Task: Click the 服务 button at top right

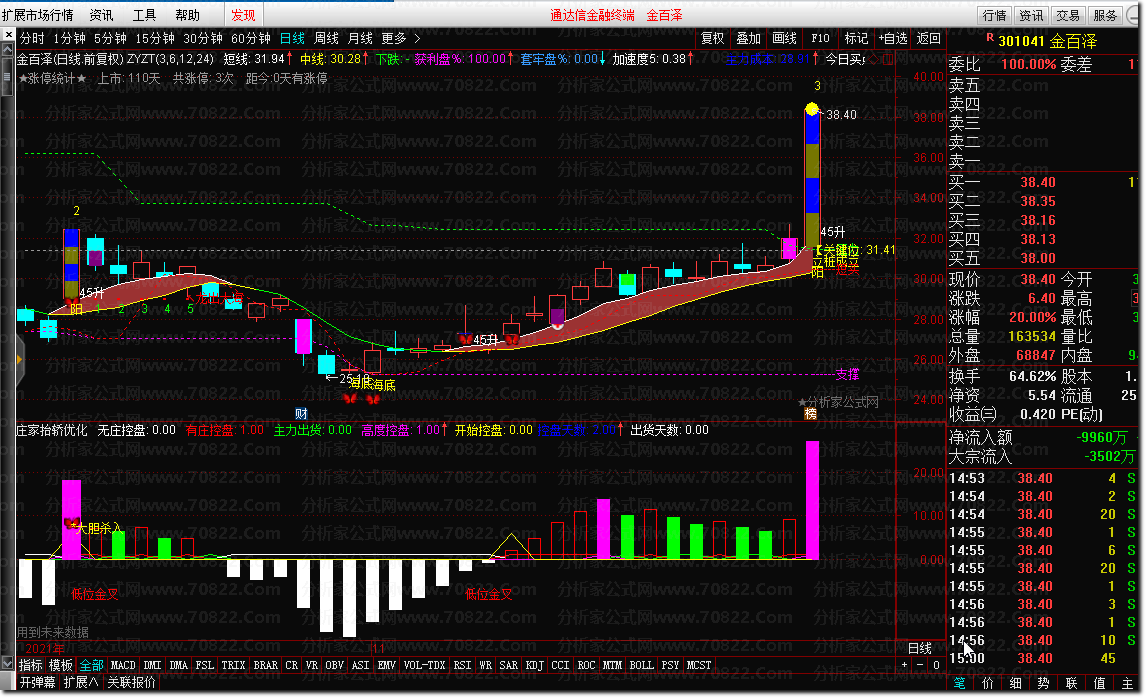Action: (1105, 15)
